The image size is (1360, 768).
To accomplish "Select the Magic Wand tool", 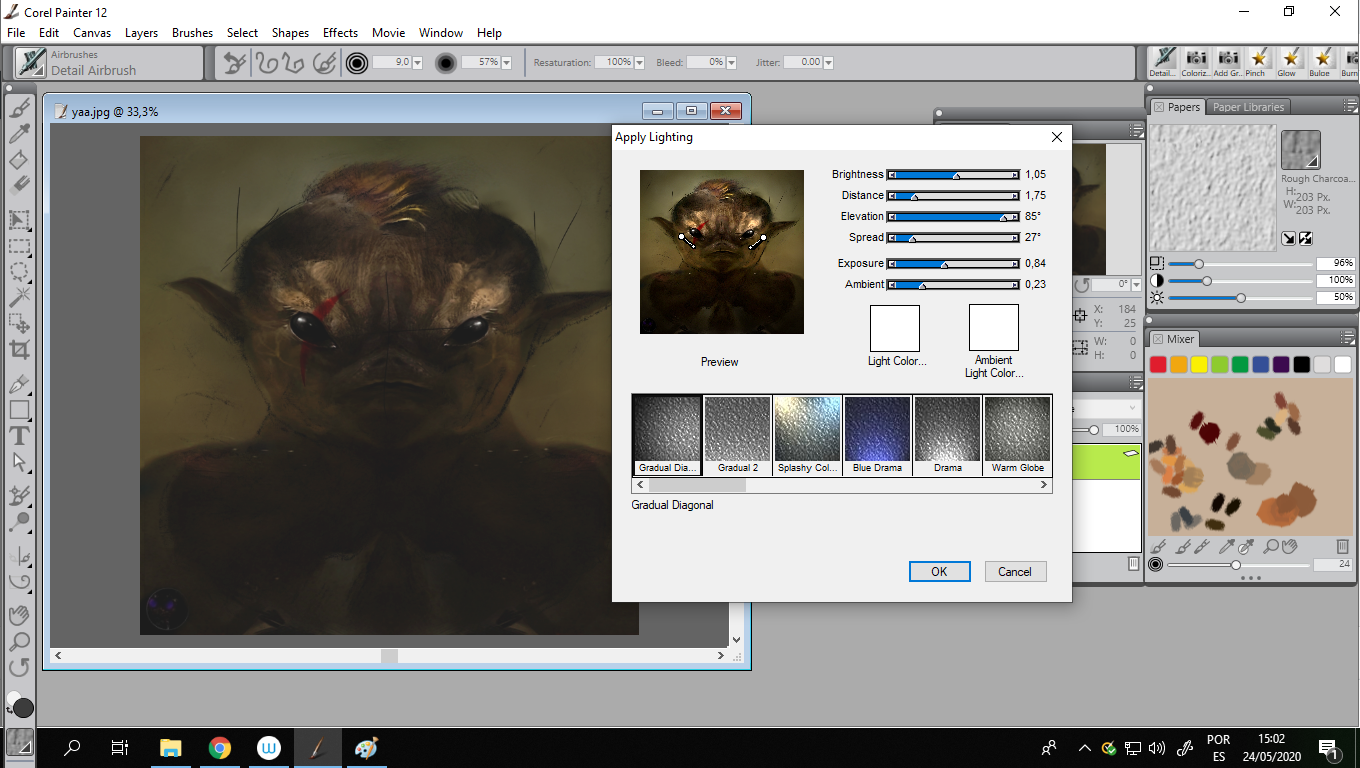I will tap(19, 297).
